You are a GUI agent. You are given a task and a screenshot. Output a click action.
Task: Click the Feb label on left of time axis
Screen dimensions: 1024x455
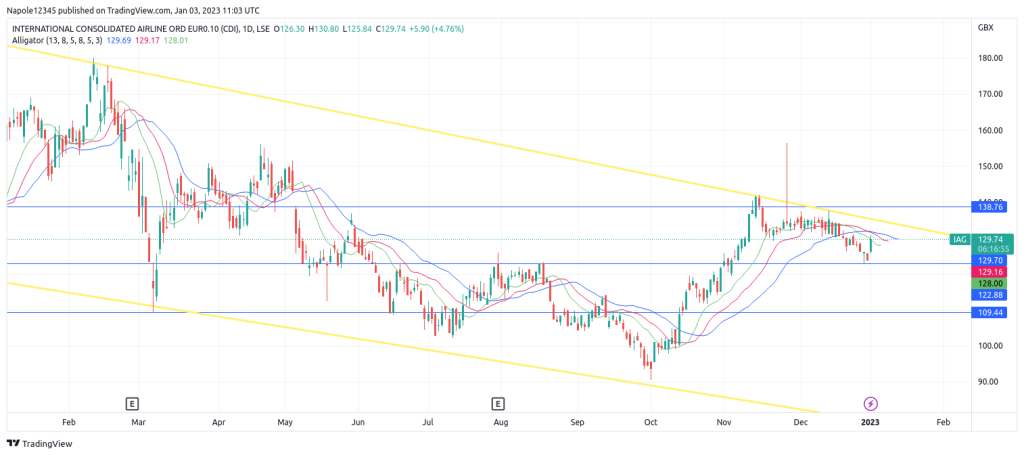pos(67,423)
